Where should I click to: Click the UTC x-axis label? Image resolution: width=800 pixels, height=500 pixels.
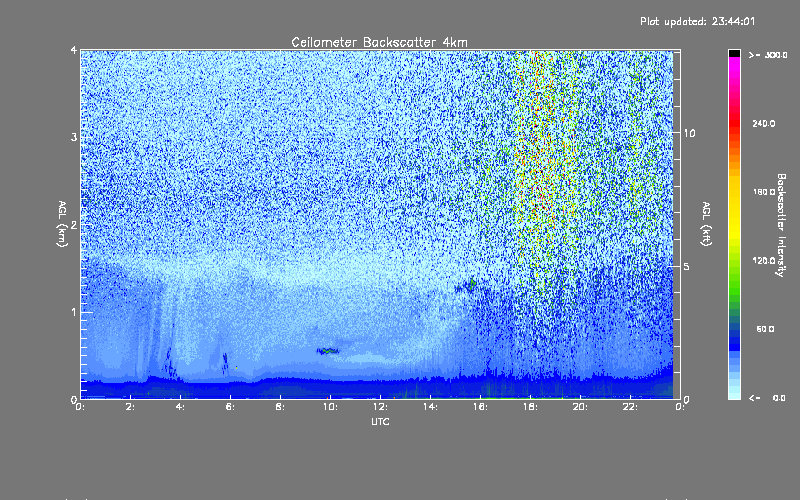pyautogui.click(x=380, y=421)
